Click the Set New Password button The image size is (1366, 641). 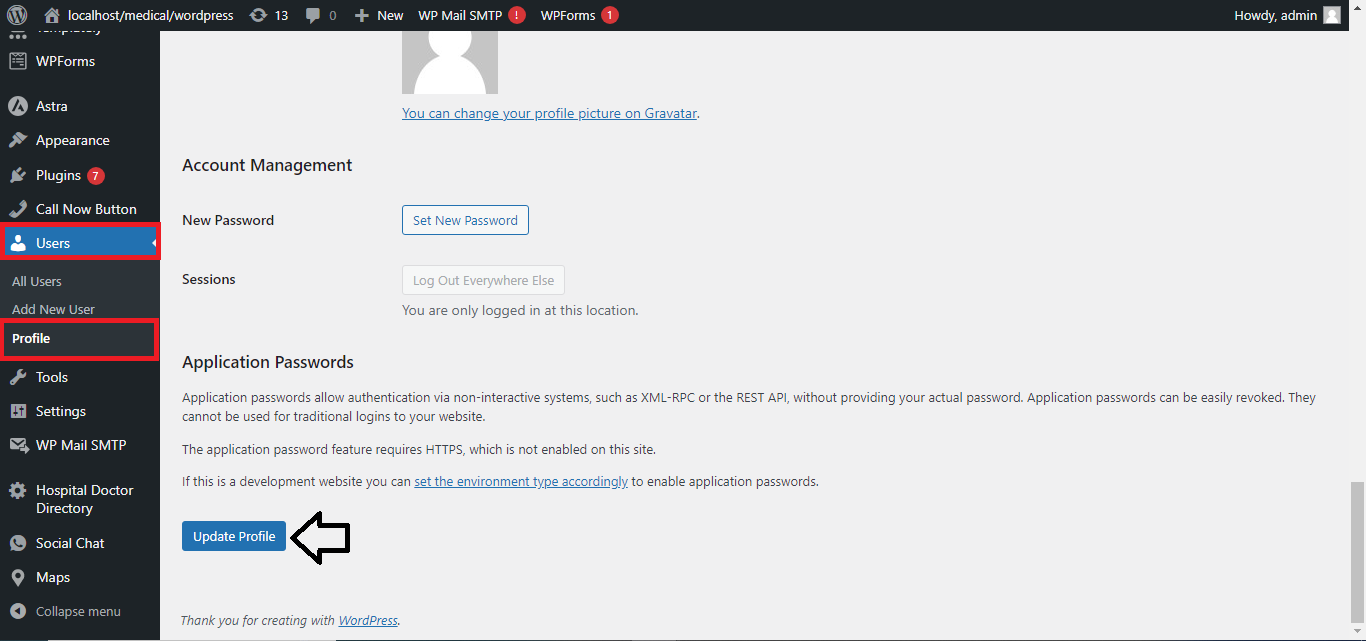465,220
